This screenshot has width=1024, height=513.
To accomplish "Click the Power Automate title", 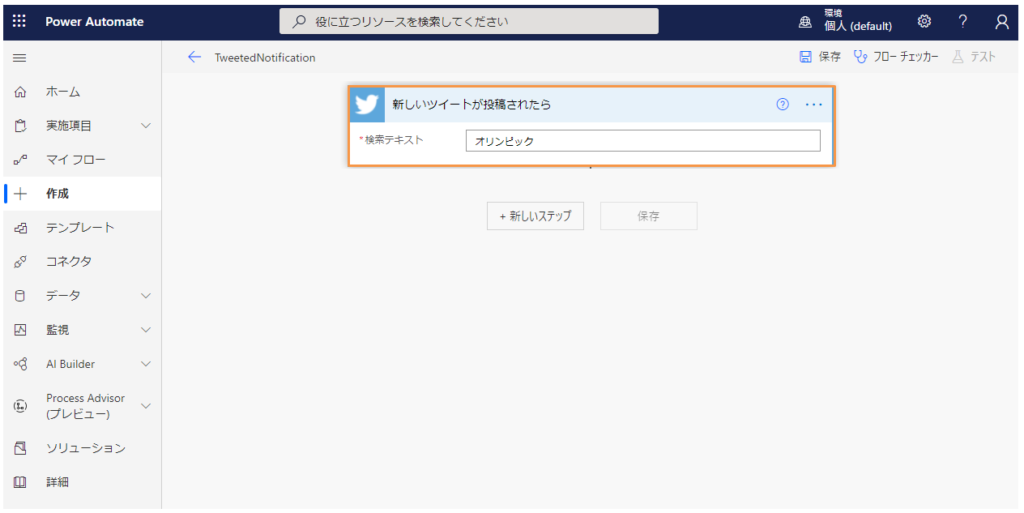I will coord(95,22).
